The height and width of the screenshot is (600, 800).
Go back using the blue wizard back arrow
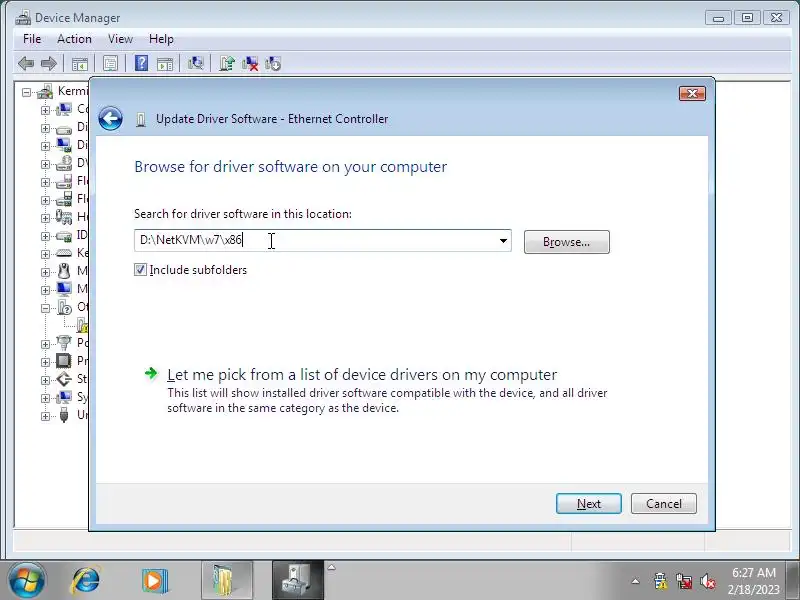(x=110, y=118)
